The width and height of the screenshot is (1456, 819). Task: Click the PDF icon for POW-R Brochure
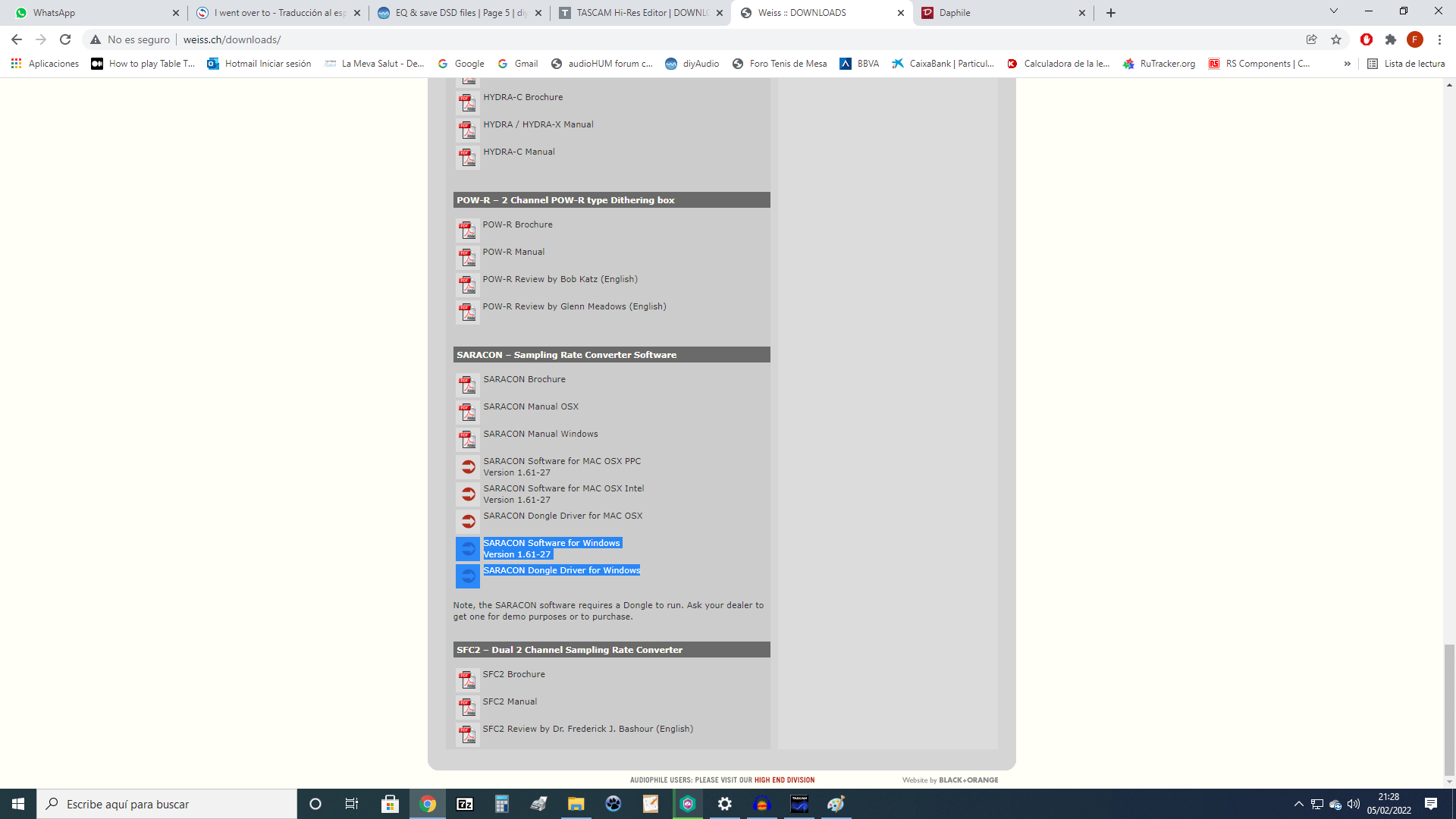click(467, 231)
